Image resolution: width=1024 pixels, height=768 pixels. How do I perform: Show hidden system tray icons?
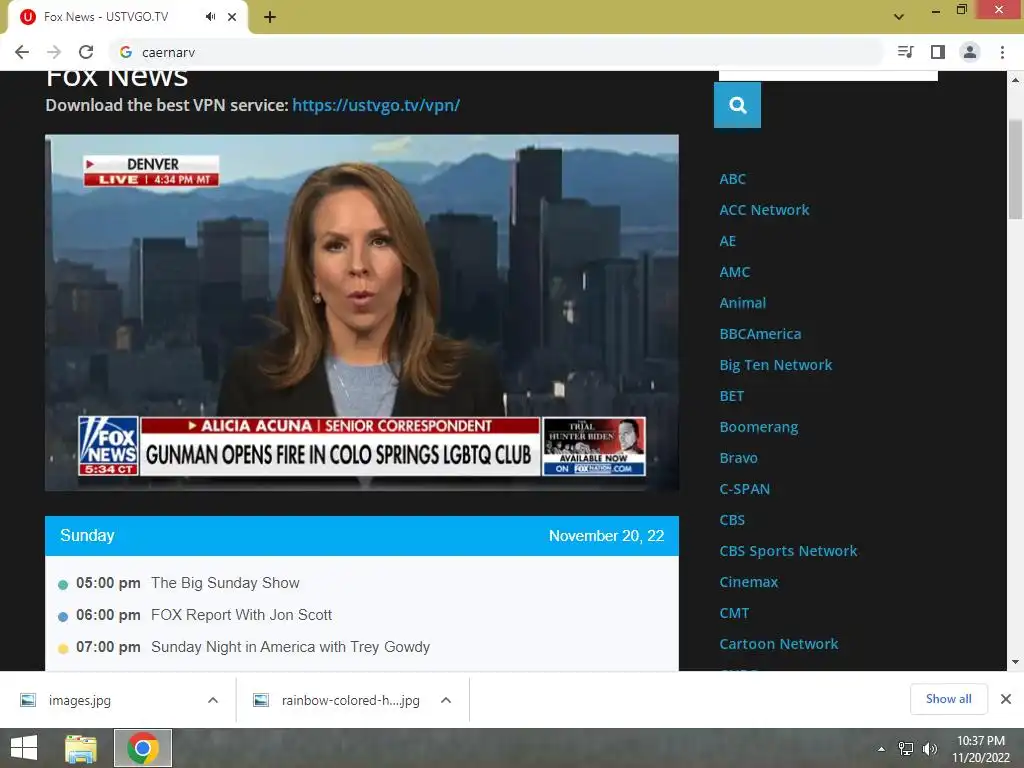pos(882,749)
